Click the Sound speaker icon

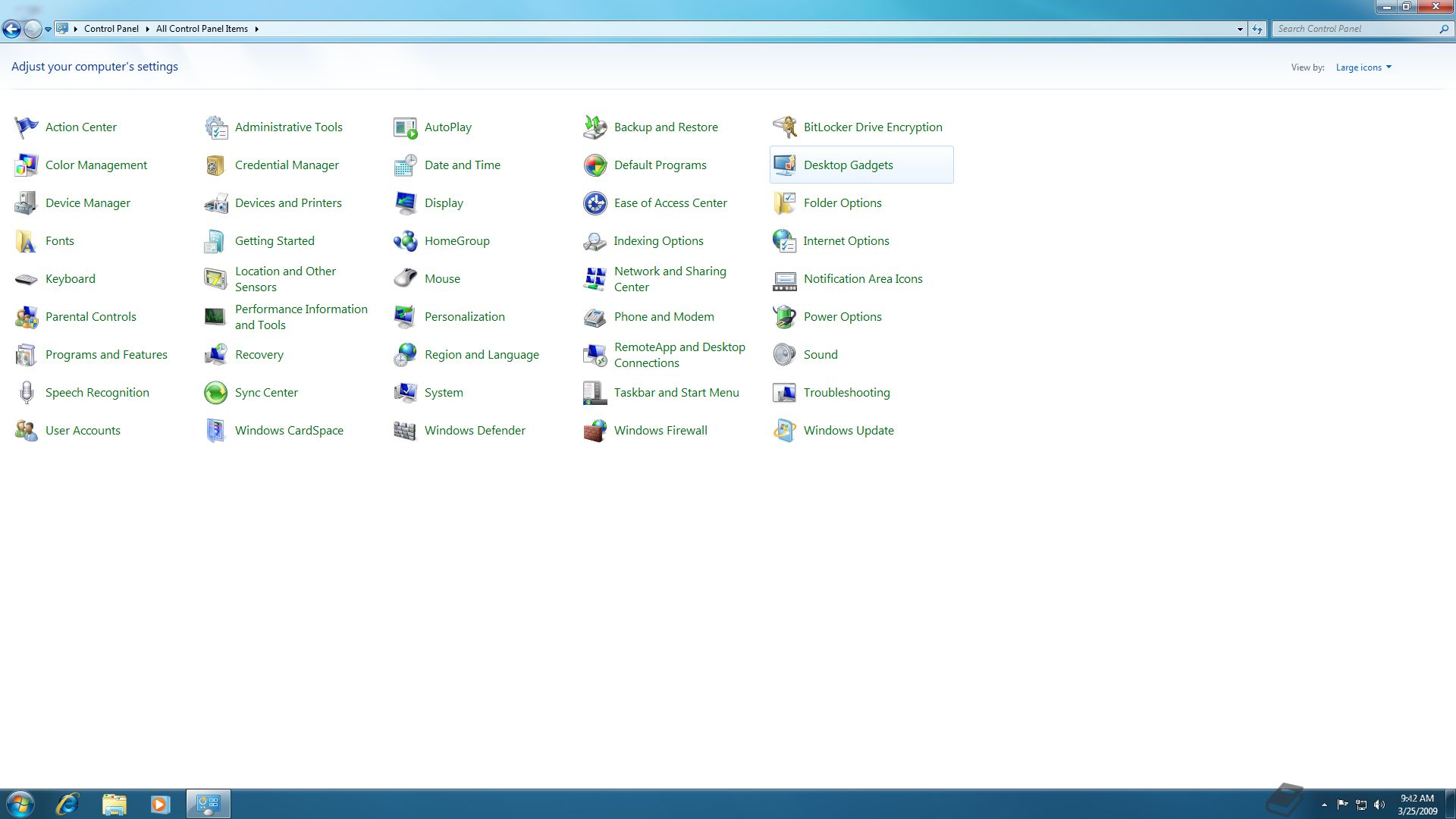785,355
